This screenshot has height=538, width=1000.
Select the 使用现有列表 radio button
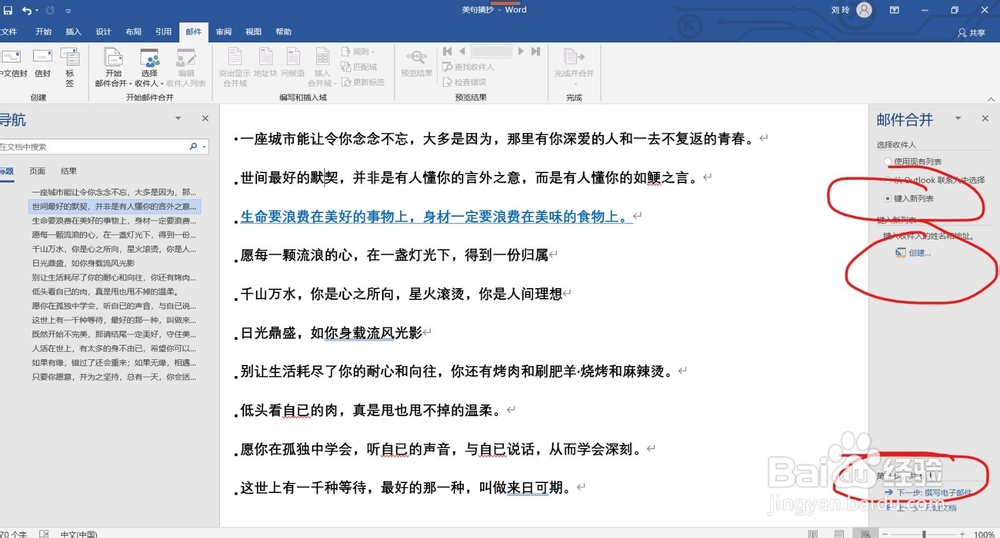click(888, 162)
